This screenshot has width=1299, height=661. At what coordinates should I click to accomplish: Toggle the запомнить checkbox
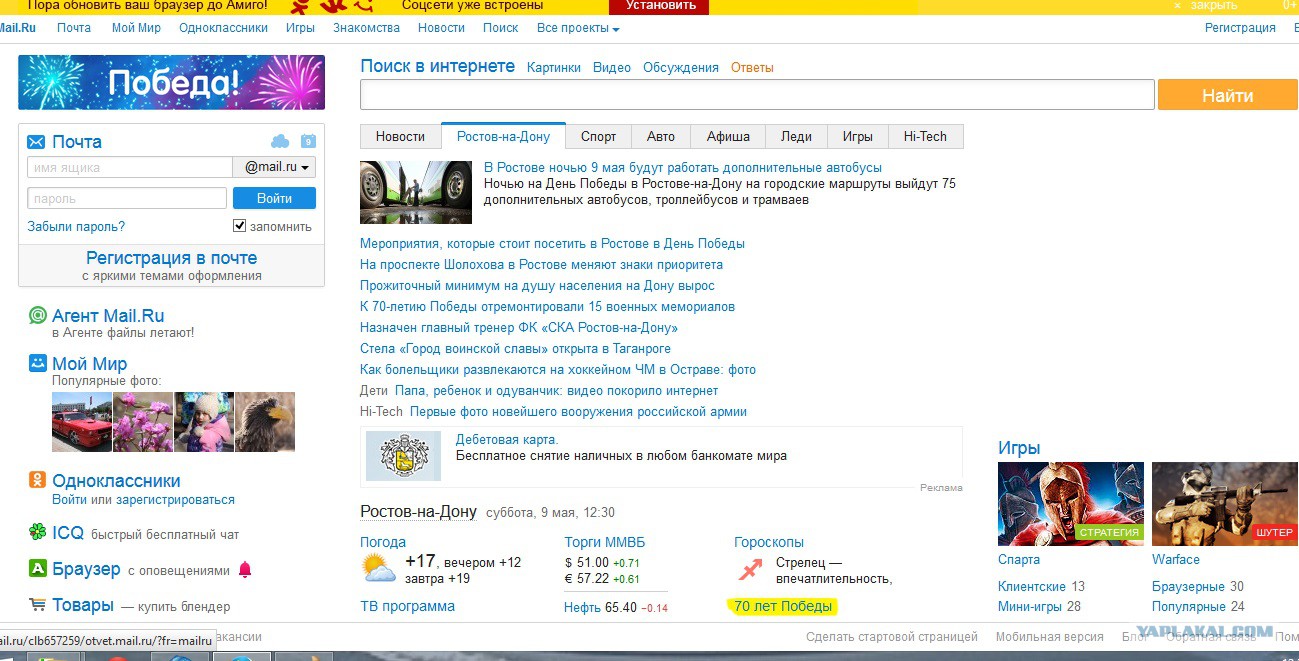point(239,226)
